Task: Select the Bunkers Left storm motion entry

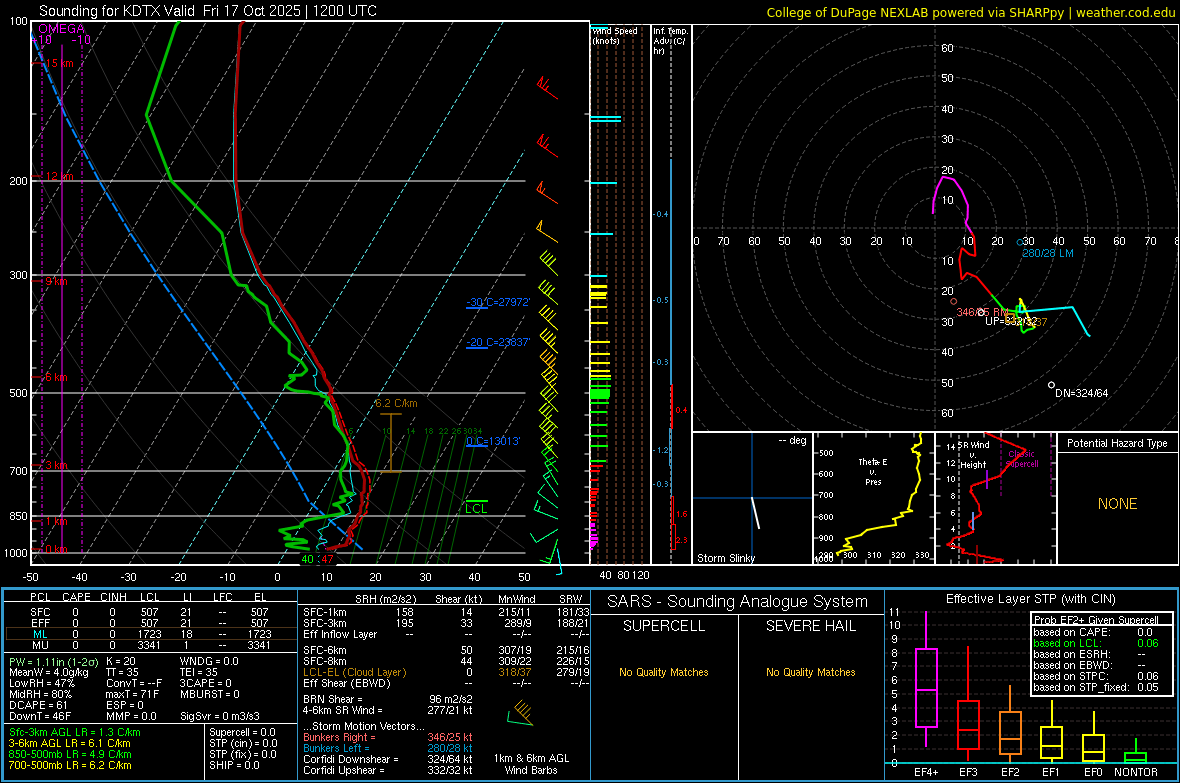Action: click(388, 748)
